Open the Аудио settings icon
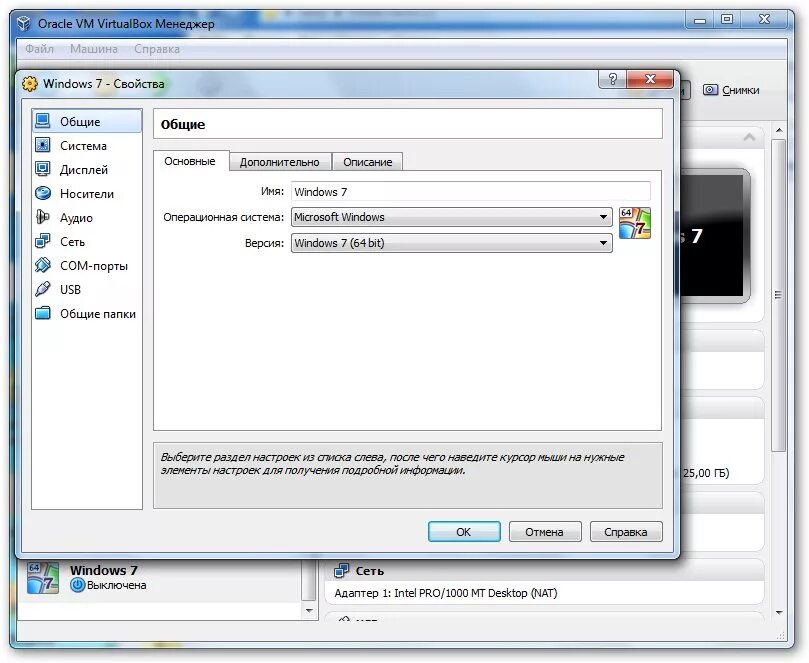809x663 pixels. pyautogui.click(x=43, y=217)
